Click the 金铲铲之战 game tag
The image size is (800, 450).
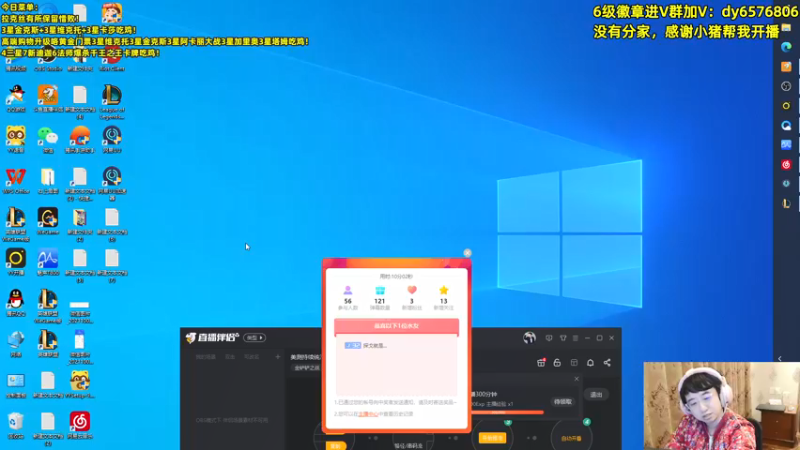tap(307, 368)
